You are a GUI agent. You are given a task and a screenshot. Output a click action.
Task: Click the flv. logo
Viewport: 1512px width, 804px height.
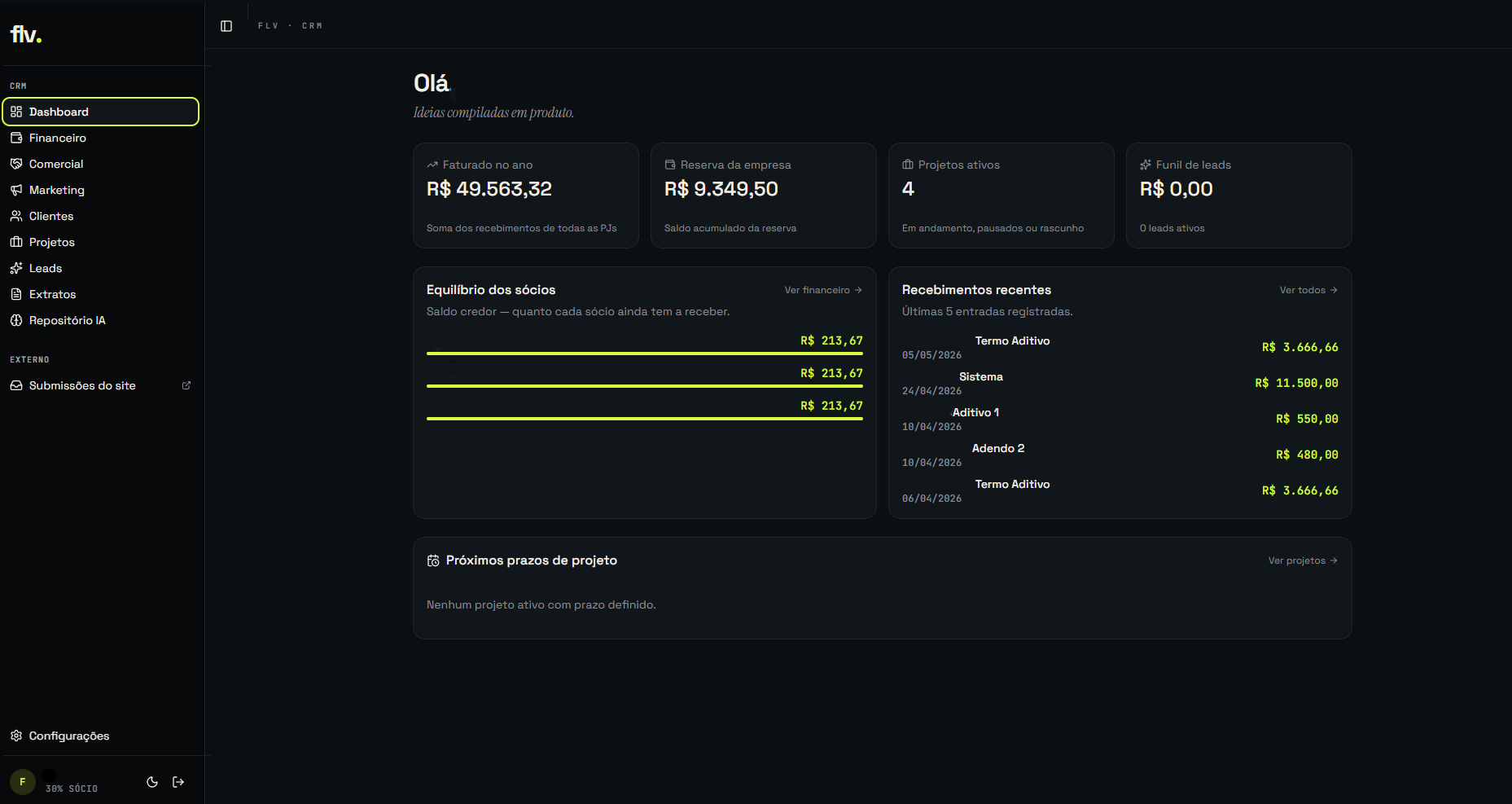[x=26, y=34]
